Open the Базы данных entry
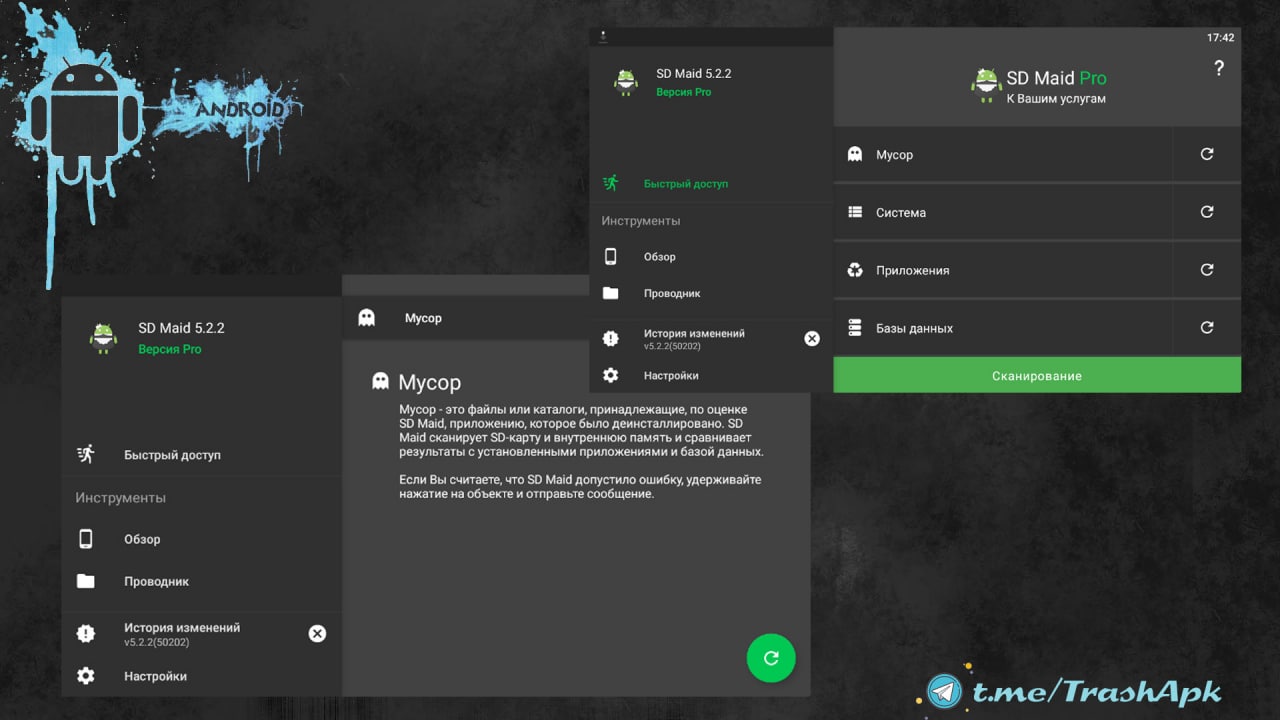The width and height of the screenshot is (1280, 720). (1003, 328)
